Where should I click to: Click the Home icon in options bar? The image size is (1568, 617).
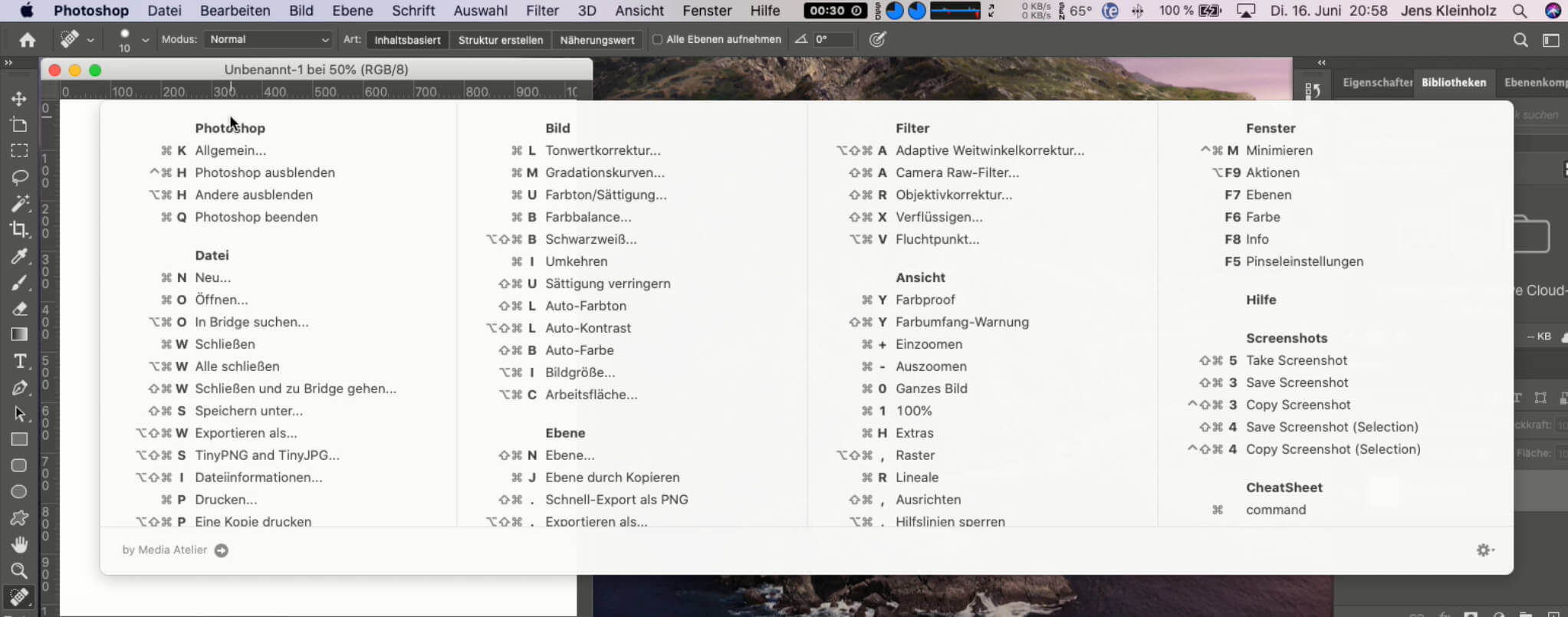(28, 40)
